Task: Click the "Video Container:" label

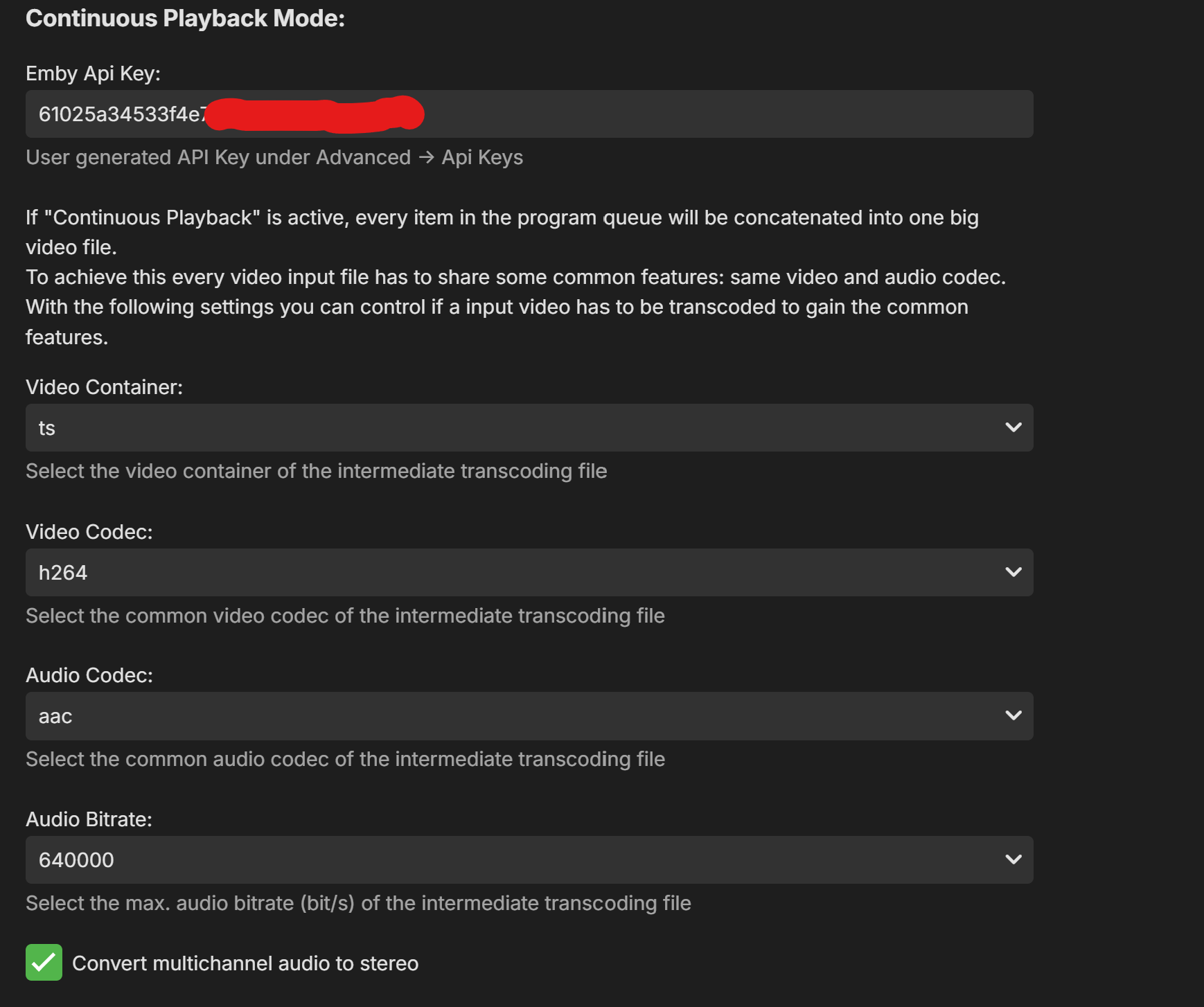Action: (x=104, y=387)
